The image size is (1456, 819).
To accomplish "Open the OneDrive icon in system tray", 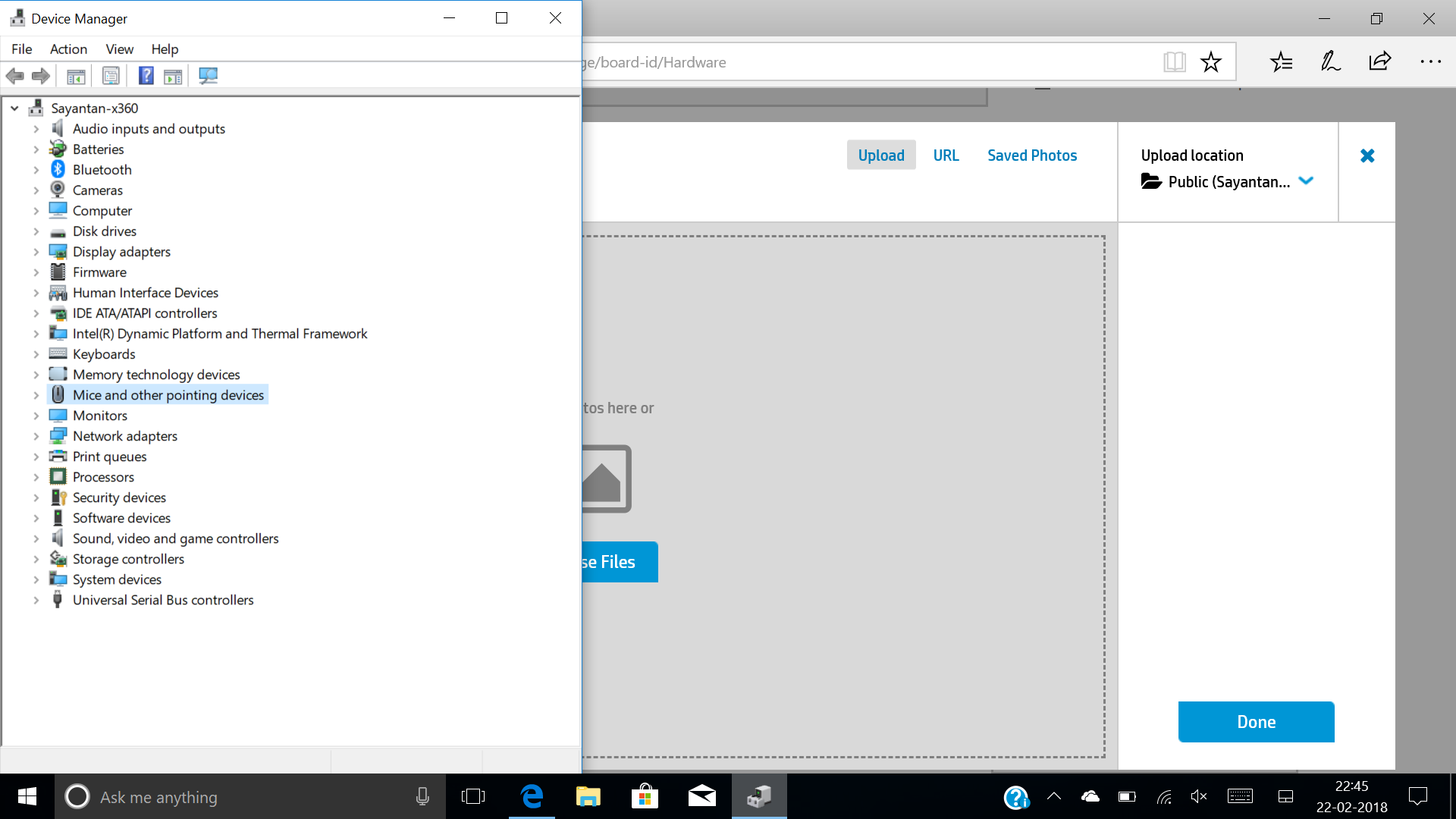I will pyautogui.click(x=1090, y=796).
